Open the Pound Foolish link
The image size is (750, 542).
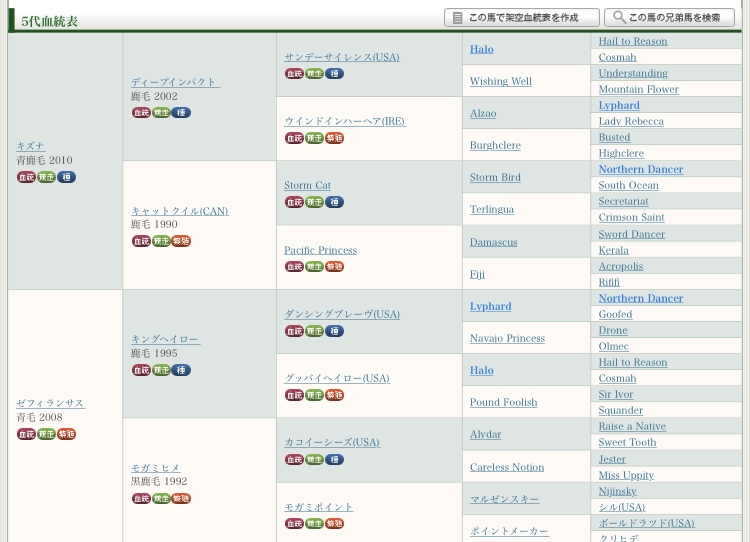504,402
